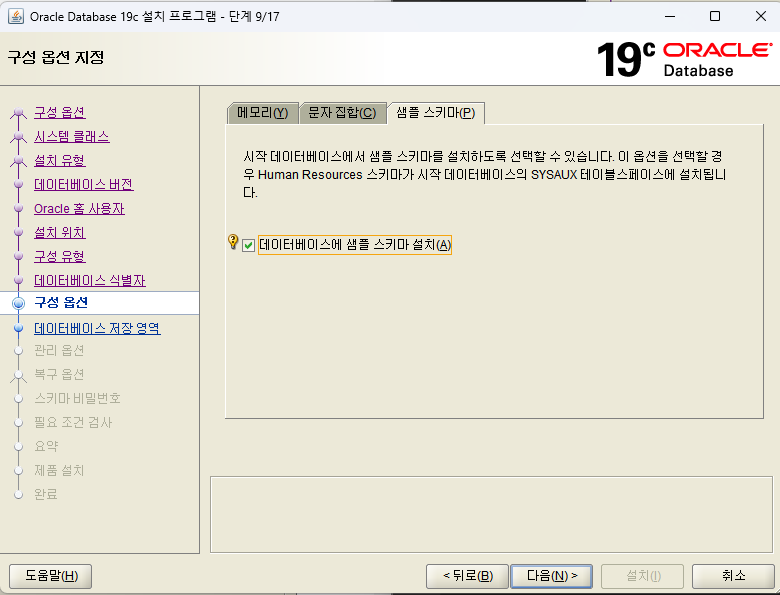Click the yellow lightbulb help icon
The height and width of the screenshot is (595, 780).
coord(233,242)
